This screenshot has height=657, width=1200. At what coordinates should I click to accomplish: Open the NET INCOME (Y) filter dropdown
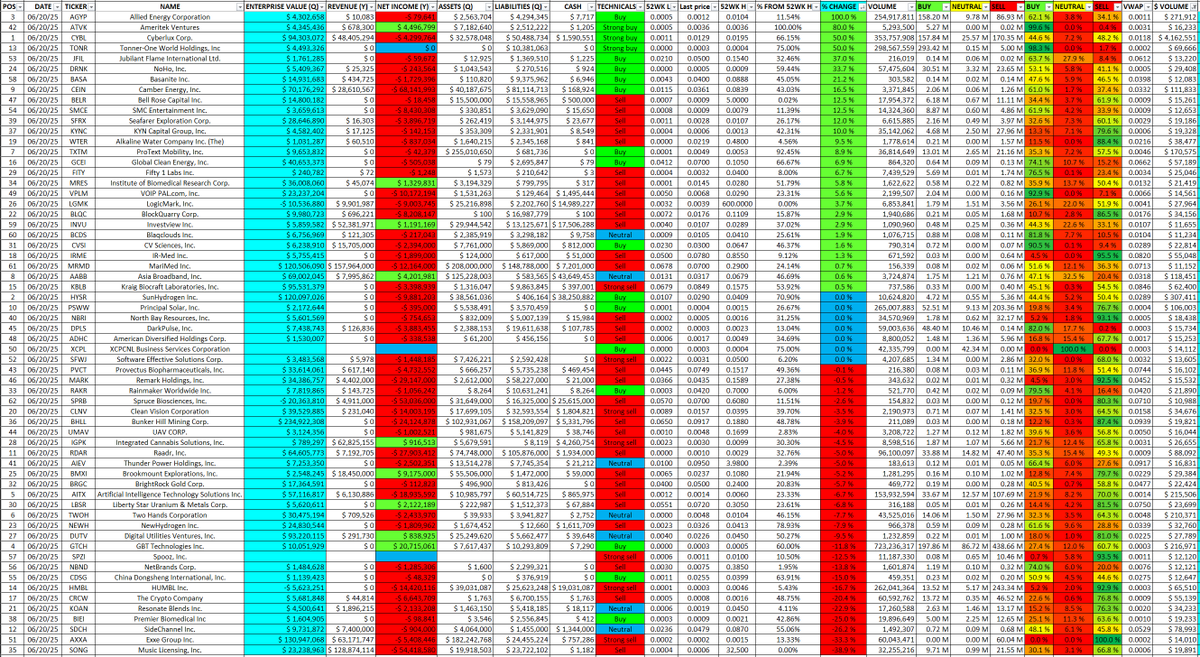[433, 6]
